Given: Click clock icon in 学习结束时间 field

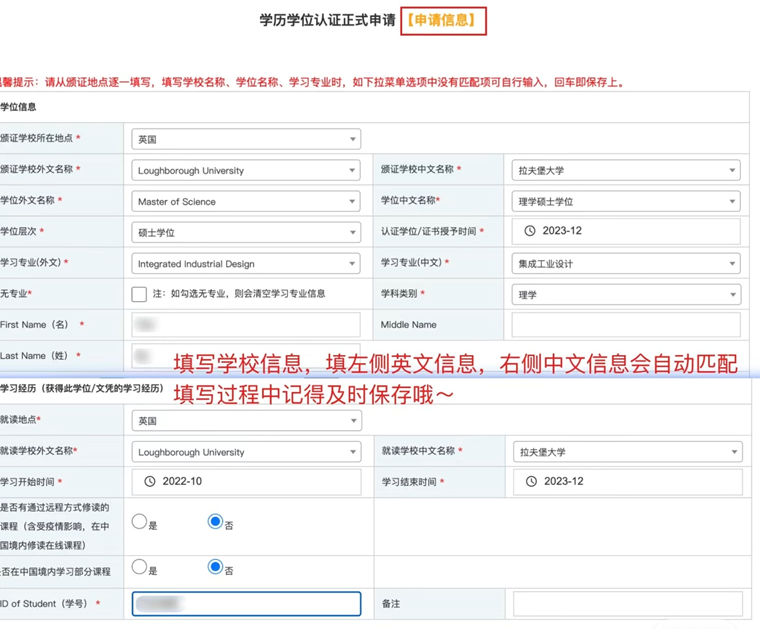Looking at the screenshot, I should pos(531,481).
